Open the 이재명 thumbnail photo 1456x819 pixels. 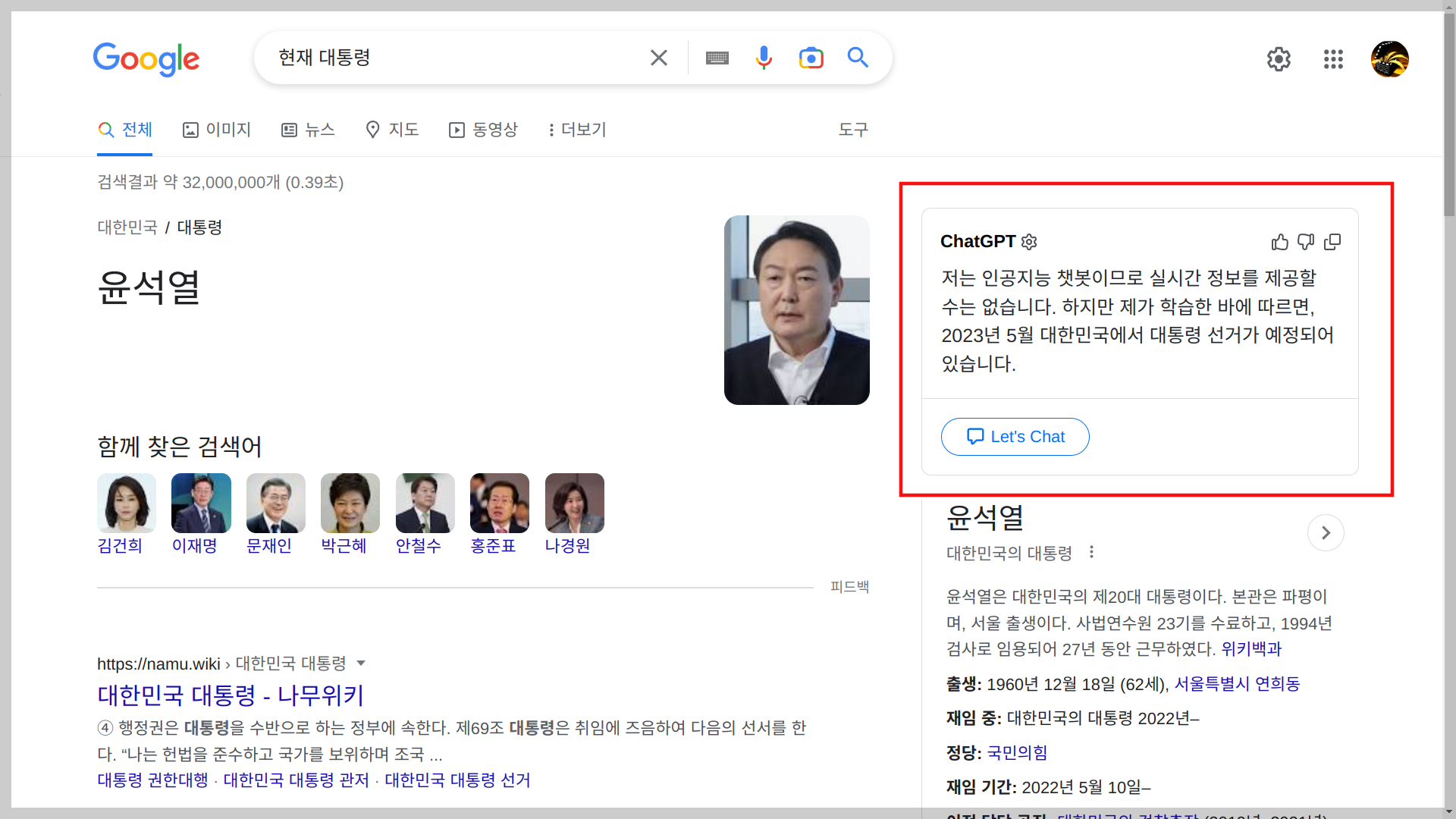point(201,504)
